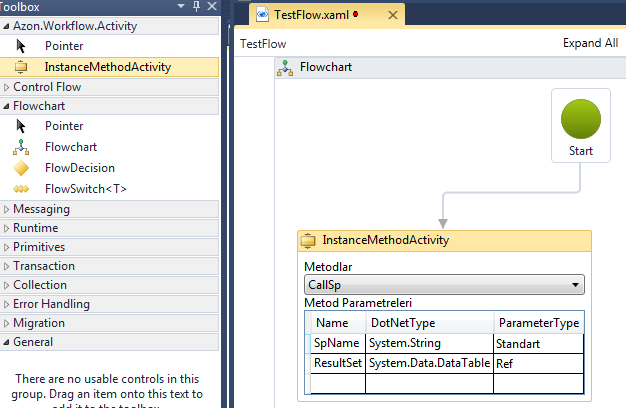Pin the Toolbox panel with pushpin
The height and width of the screenshot is (408, 626).
[x=196, y=6]
